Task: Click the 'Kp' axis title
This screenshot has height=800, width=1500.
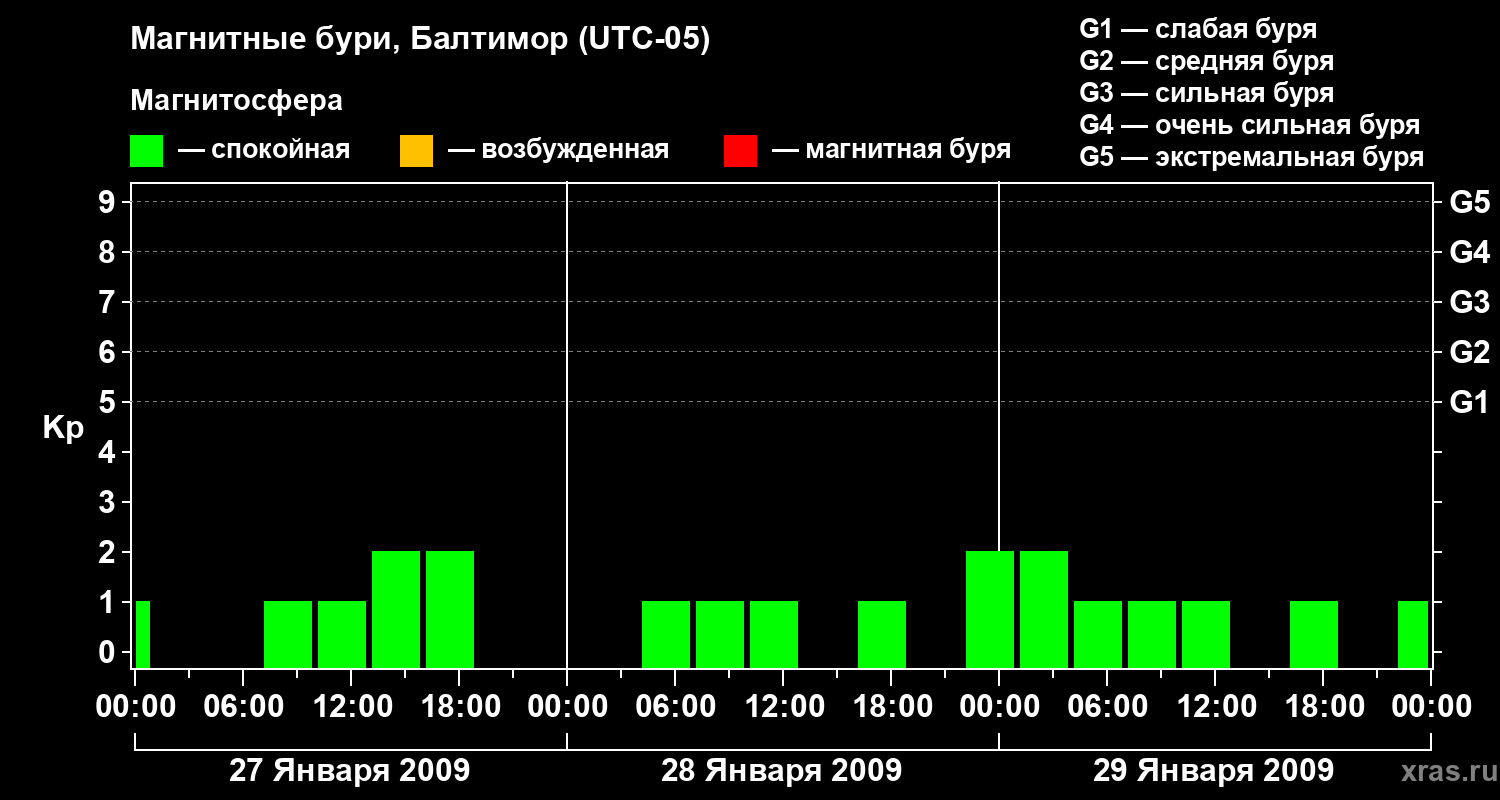Action: click(x=63, y=428)
